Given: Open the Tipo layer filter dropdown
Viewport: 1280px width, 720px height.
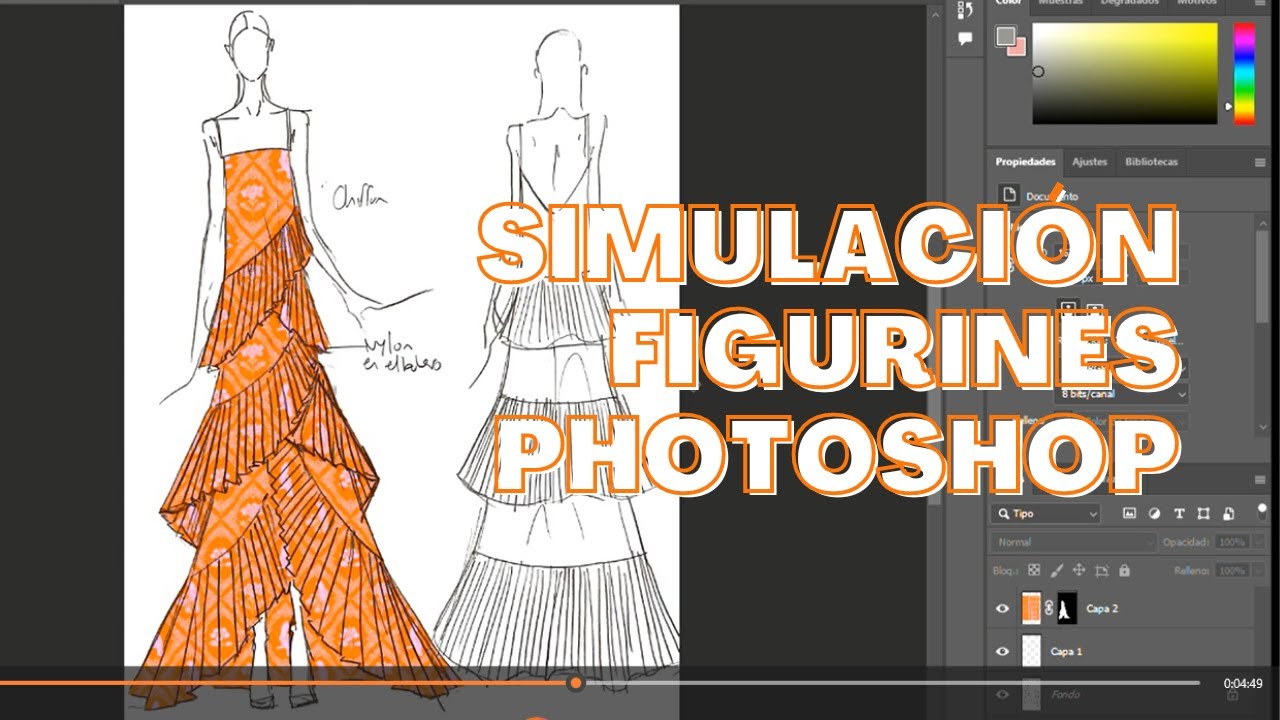Looking at the screenshot, I should [x=1046, y=513].
